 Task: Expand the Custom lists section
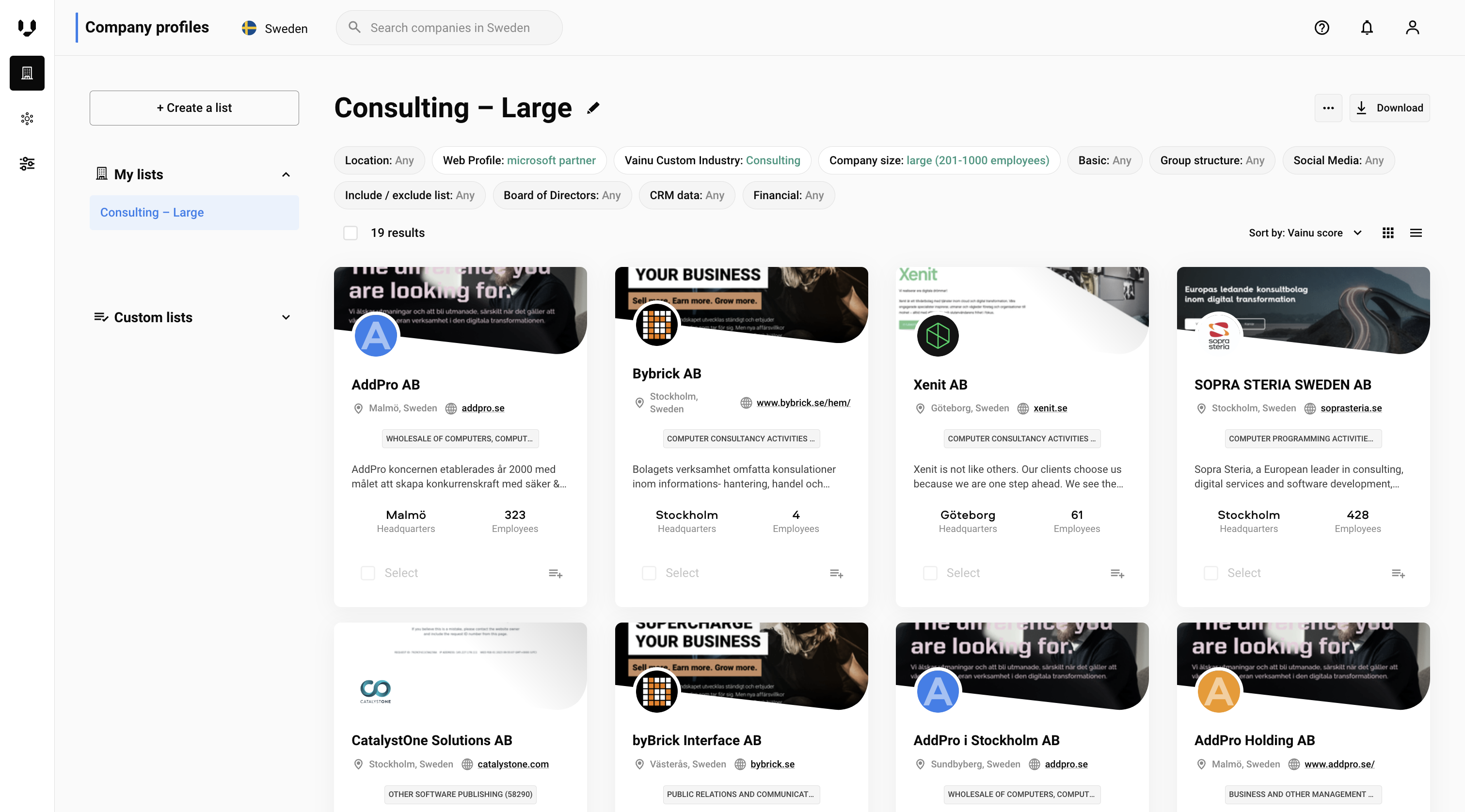click(x=286, y=317)
